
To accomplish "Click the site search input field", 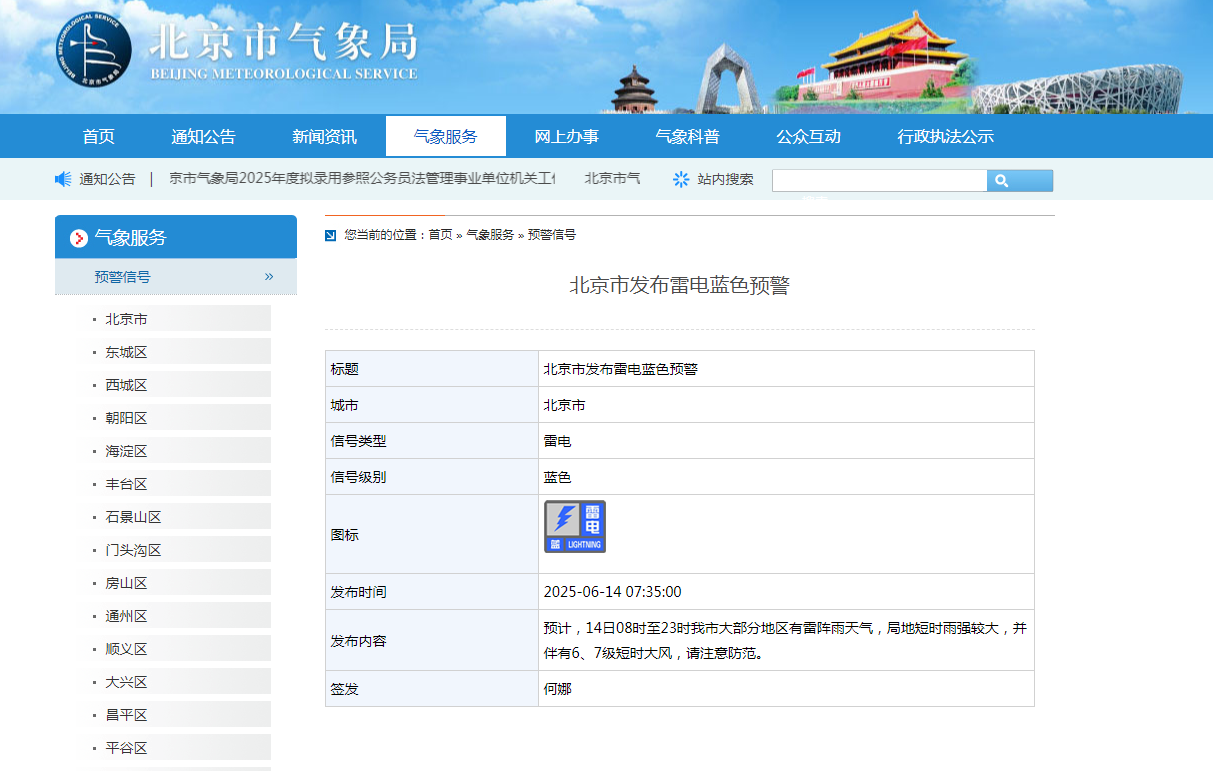I will 879,181.
